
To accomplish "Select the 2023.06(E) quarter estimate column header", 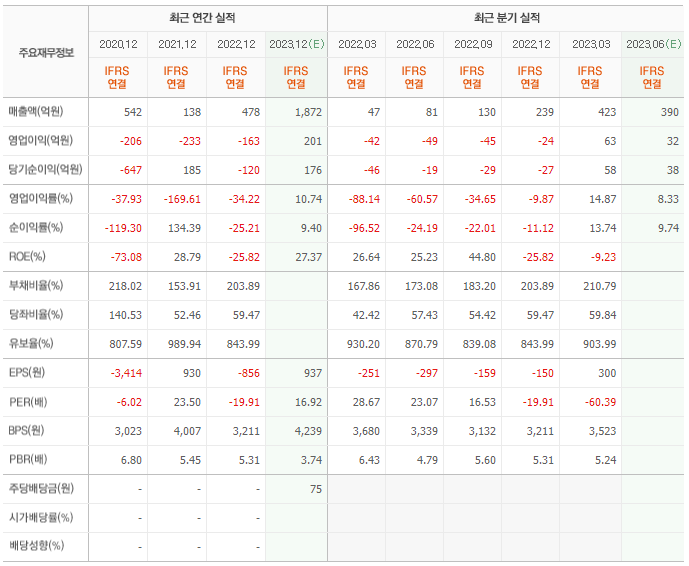I will pyautogui.click(x=653, y=44).
